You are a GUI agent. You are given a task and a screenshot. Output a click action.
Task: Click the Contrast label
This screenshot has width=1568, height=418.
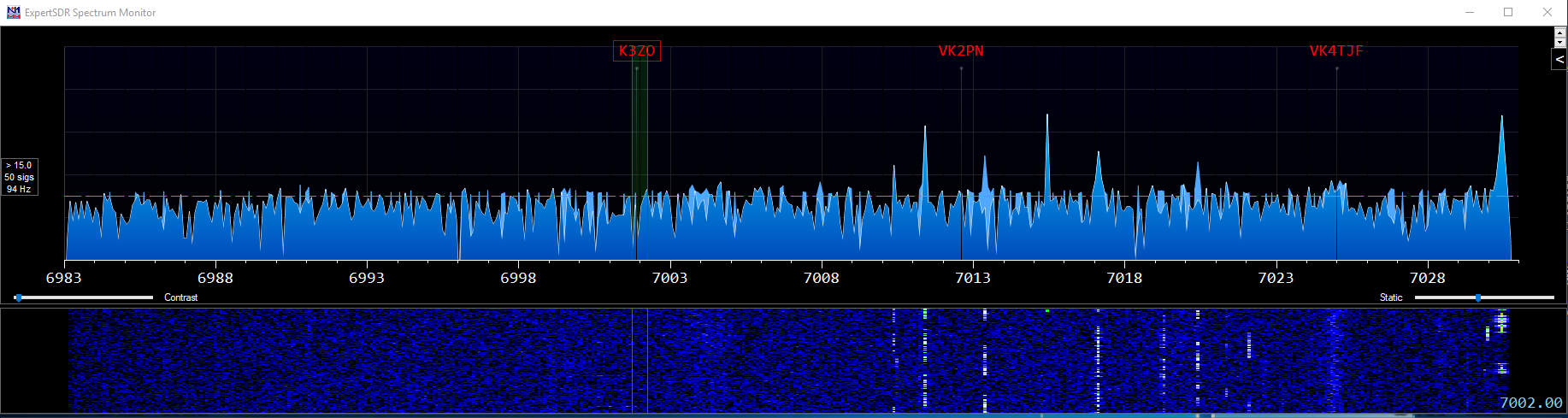(181, 297)
